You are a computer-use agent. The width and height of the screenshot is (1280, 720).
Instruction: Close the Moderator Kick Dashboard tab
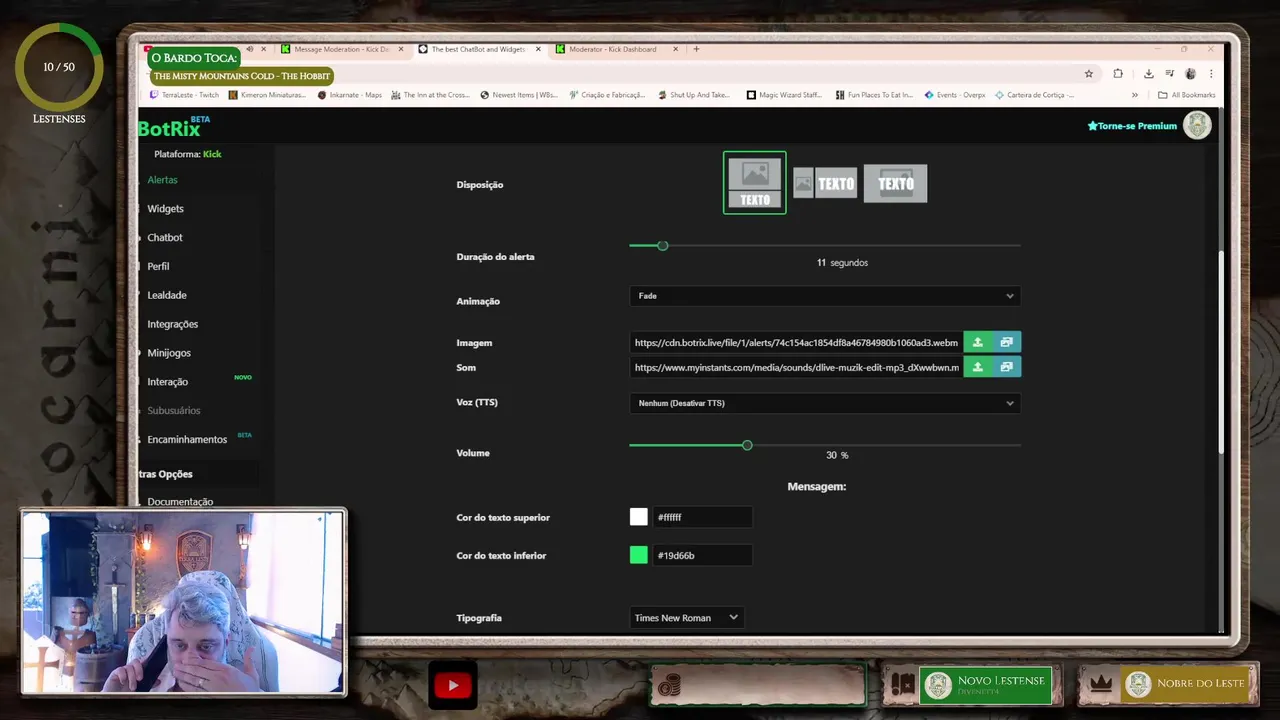click(677, 49)
